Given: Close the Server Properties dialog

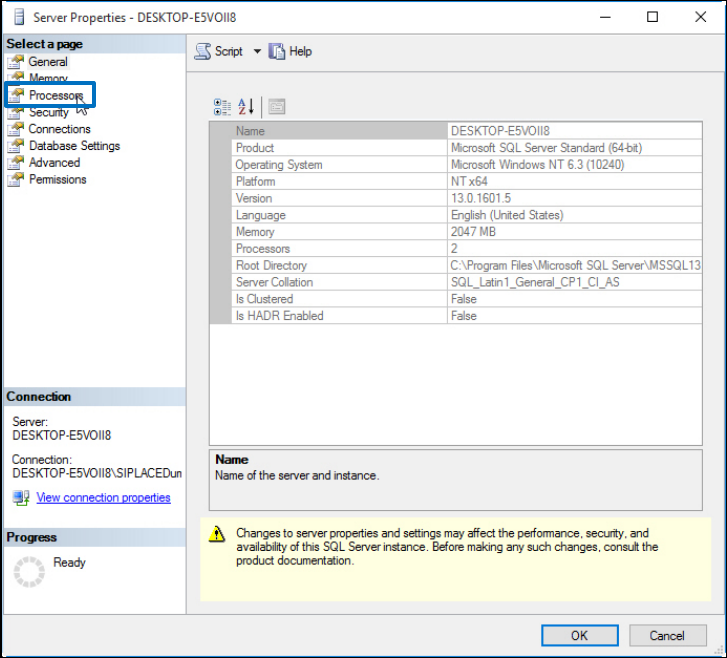Looking at the screenshot, I should (x=701, y=17).
